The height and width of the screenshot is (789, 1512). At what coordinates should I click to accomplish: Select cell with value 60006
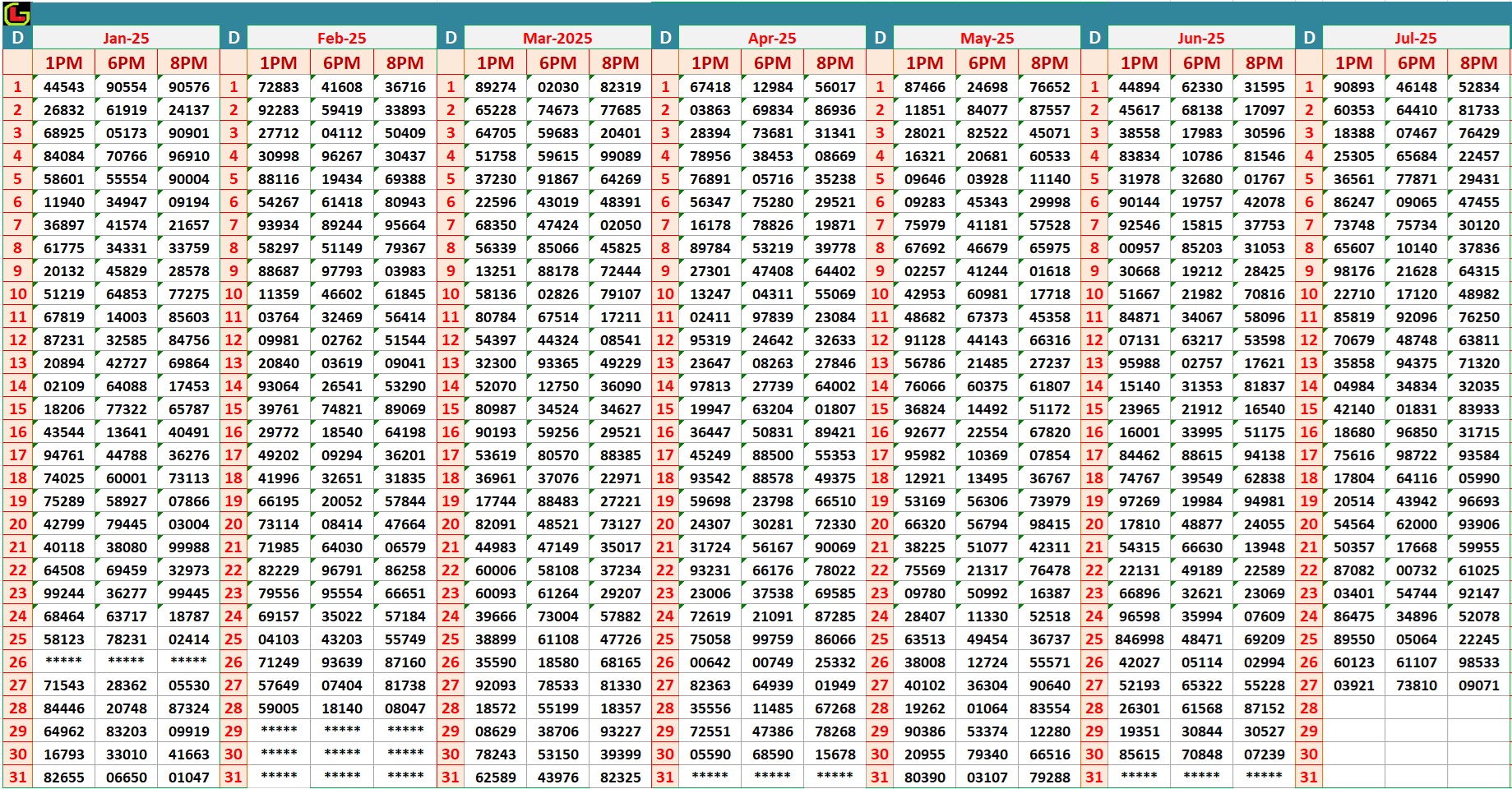click(496, 570)
